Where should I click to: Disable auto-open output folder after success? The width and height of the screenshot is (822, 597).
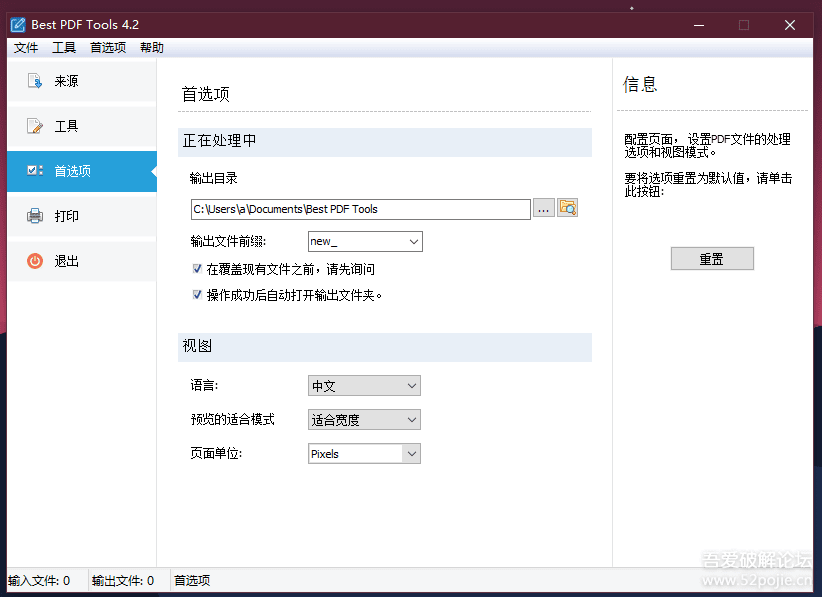(197, 295)
